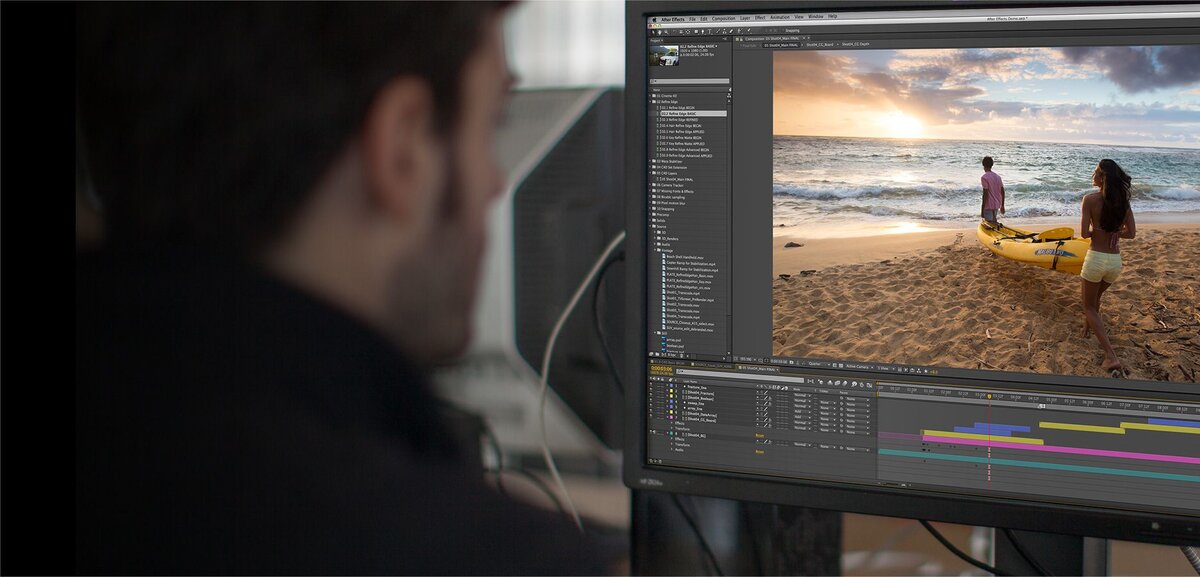Select the Roto Brush tool
This screenshot has height=577, width=1200.
(x=740, y=32)
